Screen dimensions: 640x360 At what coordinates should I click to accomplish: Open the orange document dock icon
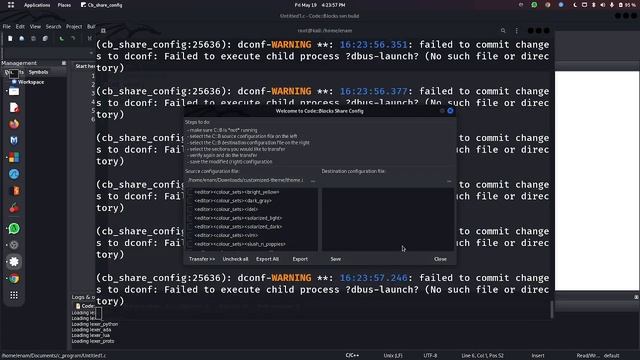click(x=14, y=191)
